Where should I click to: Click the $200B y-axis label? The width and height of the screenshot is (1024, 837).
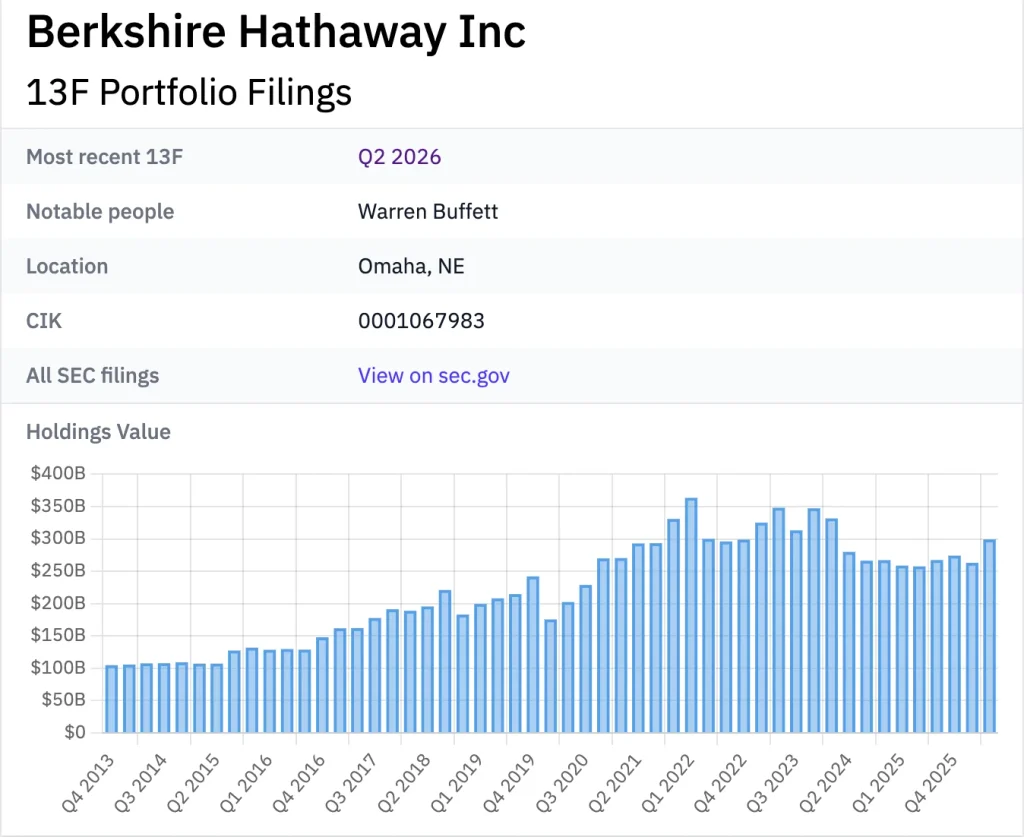click(58, 603)
